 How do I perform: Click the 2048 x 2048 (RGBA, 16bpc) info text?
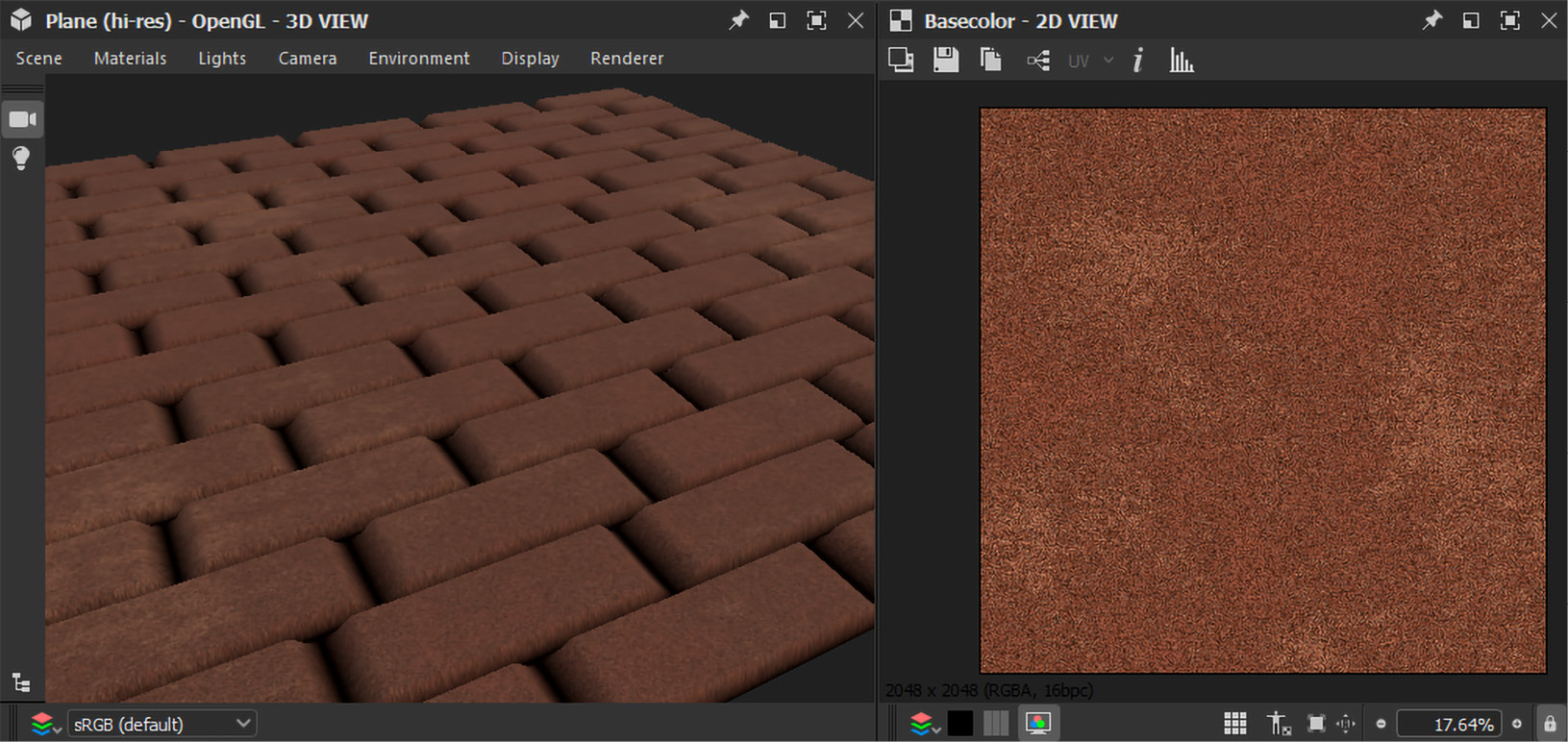point(988,690)
